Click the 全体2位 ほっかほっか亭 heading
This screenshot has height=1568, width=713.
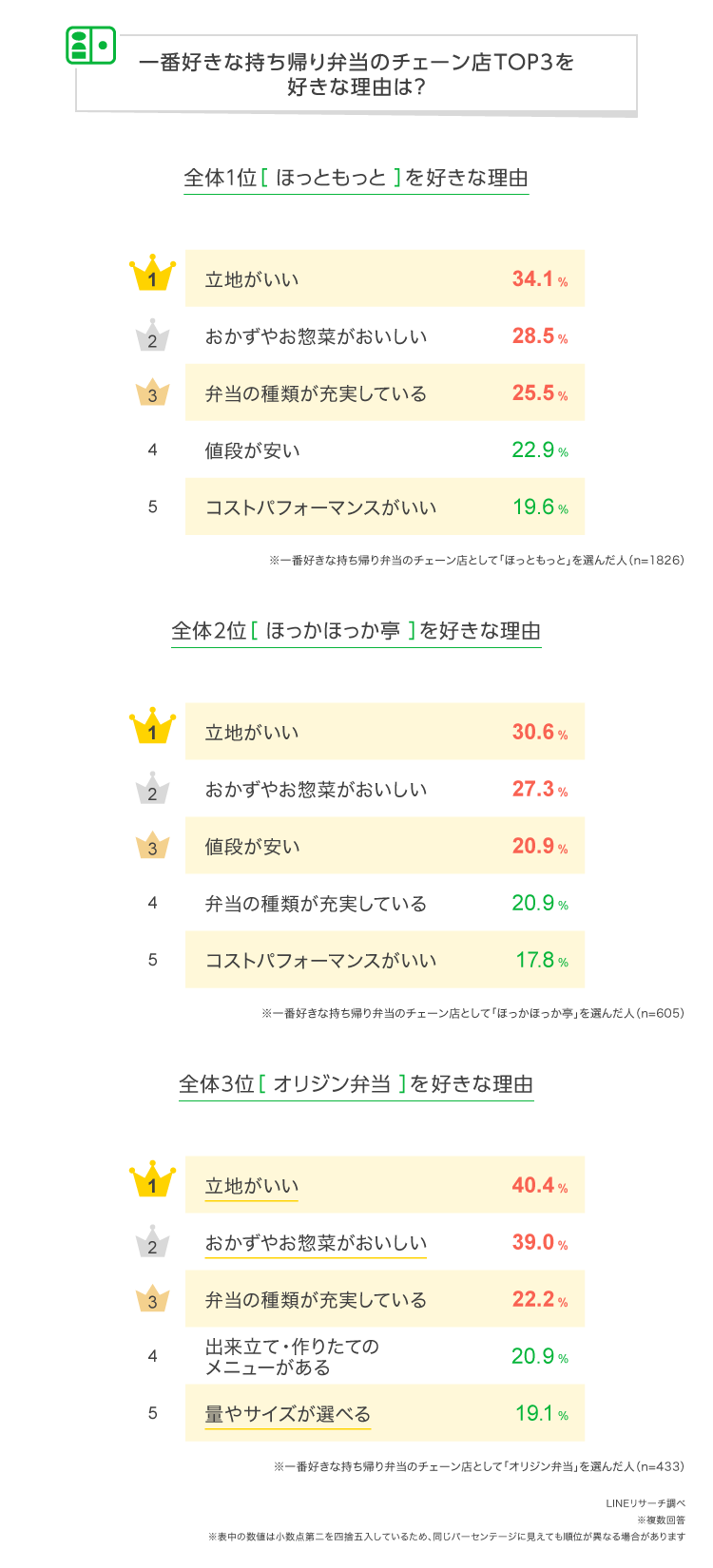point(356,631)
